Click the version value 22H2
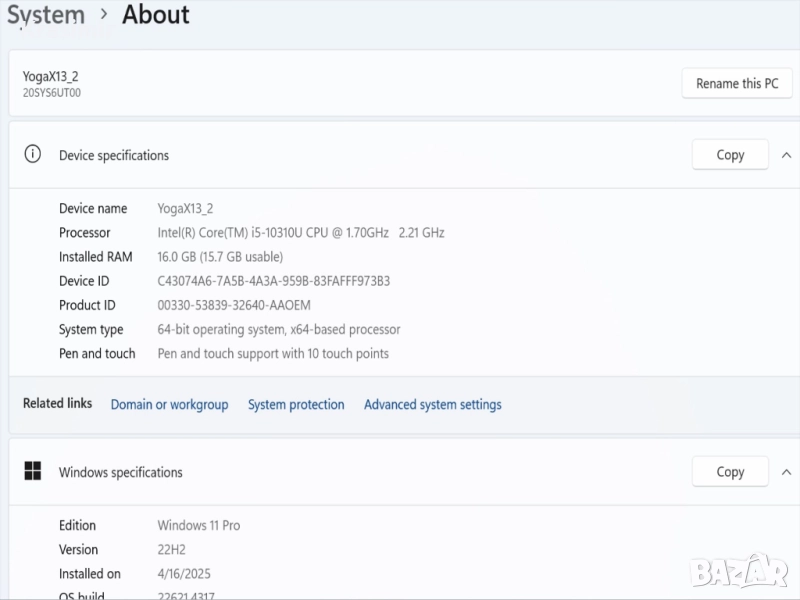Viewport: 800px width, 600px height. pos(171,549)
